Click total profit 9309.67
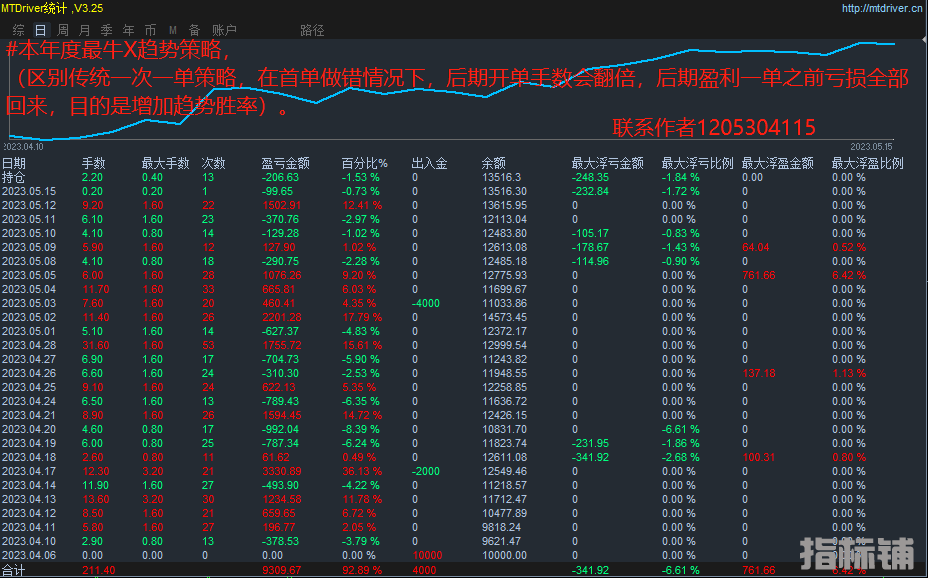 tap(282, 571)
